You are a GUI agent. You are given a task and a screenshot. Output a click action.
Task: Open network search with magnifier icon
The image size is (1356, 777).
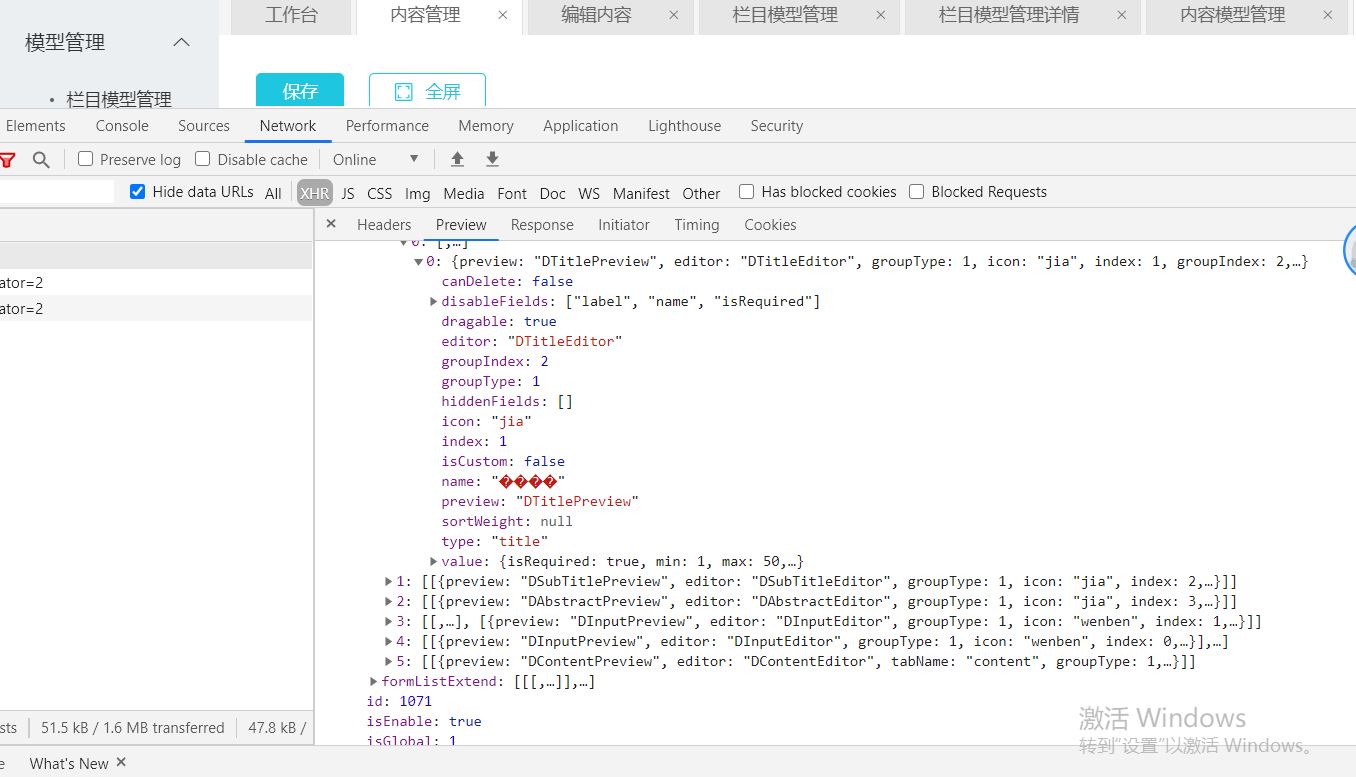(41, 160)
